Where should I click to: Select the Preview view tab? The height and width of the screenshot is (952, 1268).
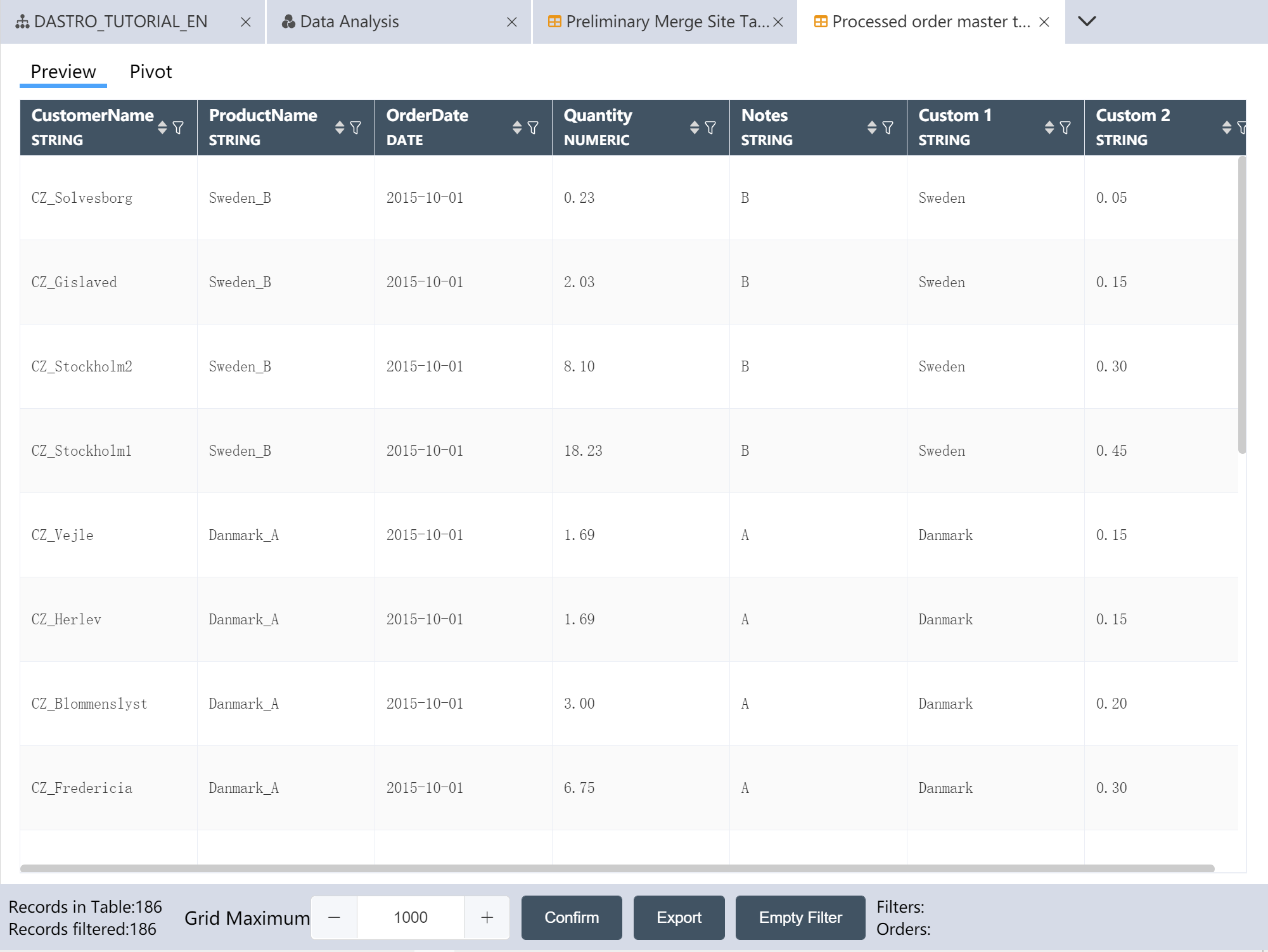pos(63,72)
